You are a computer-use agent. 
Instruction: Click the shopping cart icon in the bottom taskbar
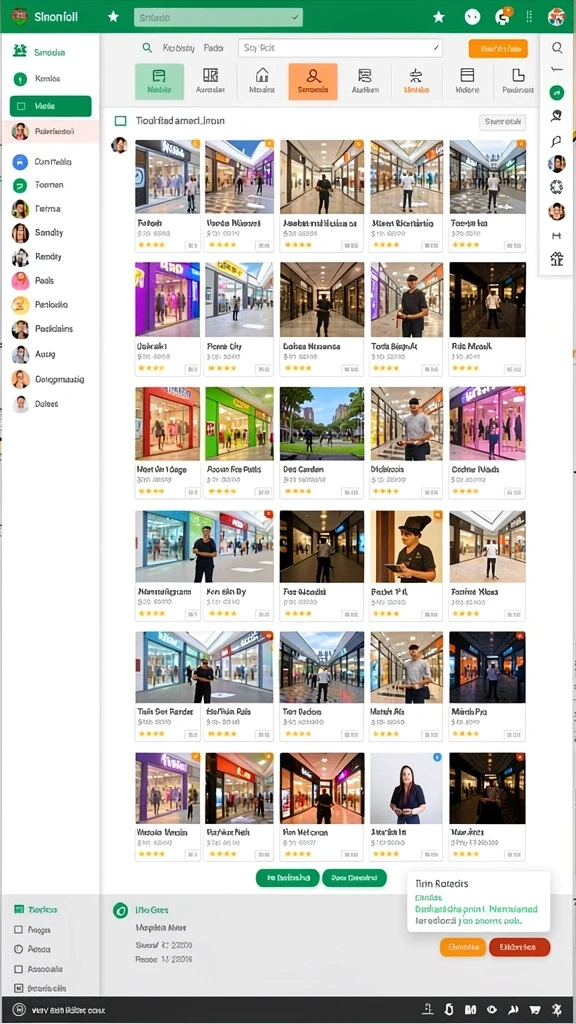tap(534, 1010)
